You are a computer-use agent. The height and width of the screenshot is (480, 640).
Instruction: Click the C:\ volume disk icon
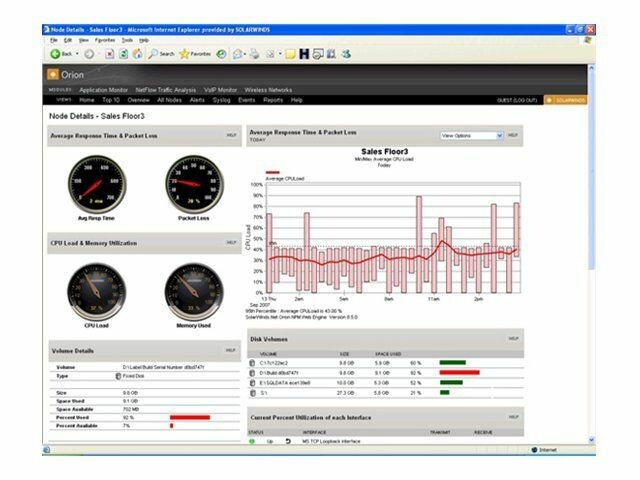pyautogui.click(x=253, y=362)
